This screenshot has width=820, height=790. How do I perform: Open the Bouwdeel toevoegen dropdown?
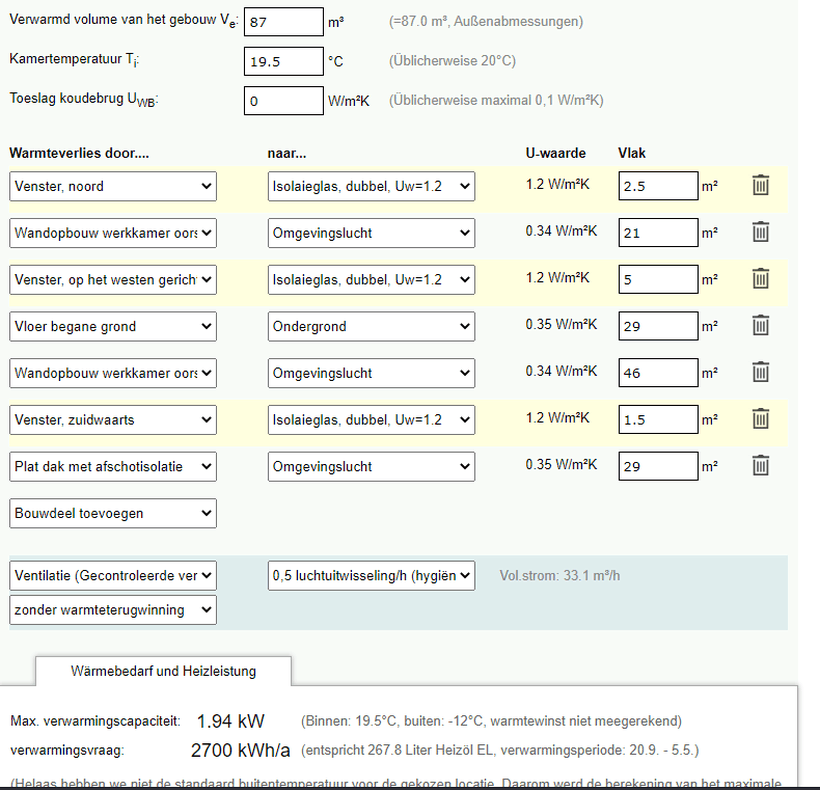[113, 513]
